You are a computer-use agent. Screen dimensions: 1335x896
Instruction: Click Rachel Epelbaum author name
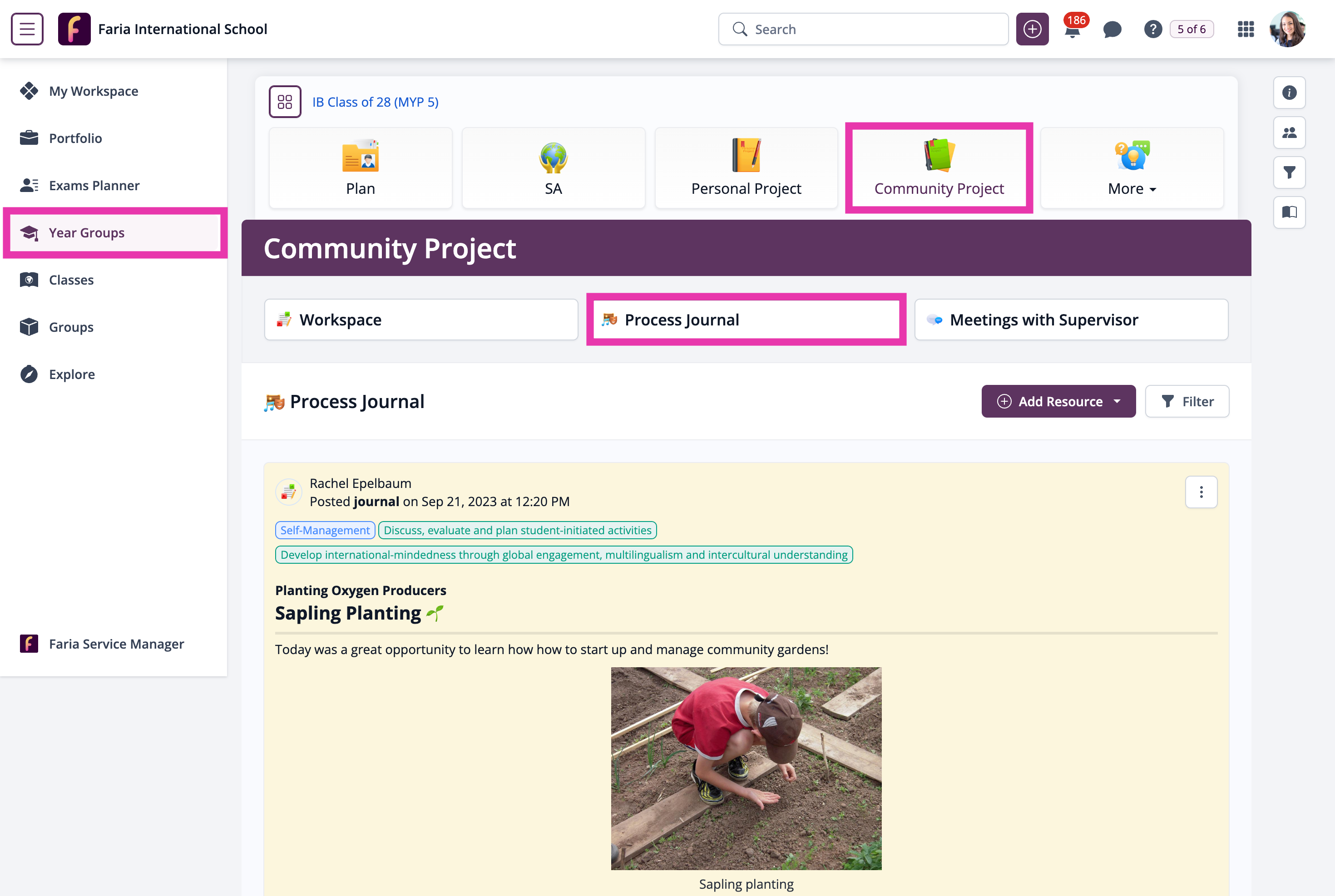[x=361, y=483]
